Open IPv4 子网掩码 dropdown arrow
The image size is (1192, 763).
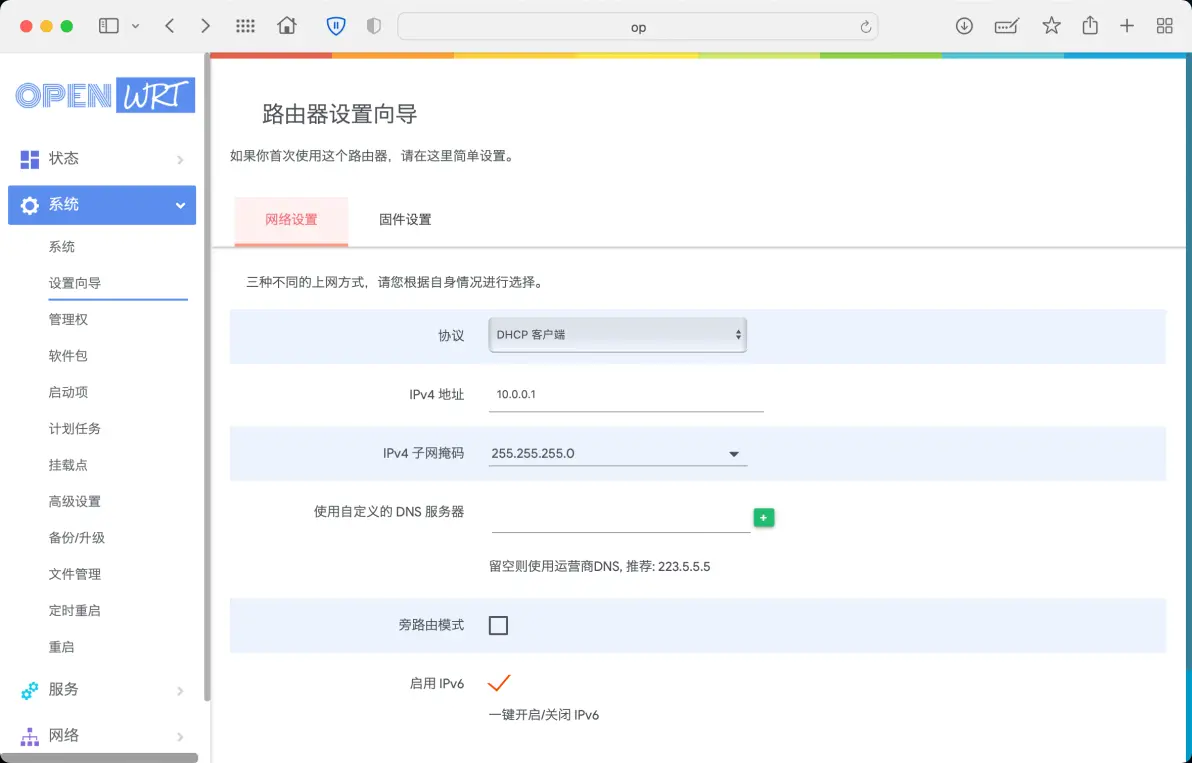coord(734,454)
